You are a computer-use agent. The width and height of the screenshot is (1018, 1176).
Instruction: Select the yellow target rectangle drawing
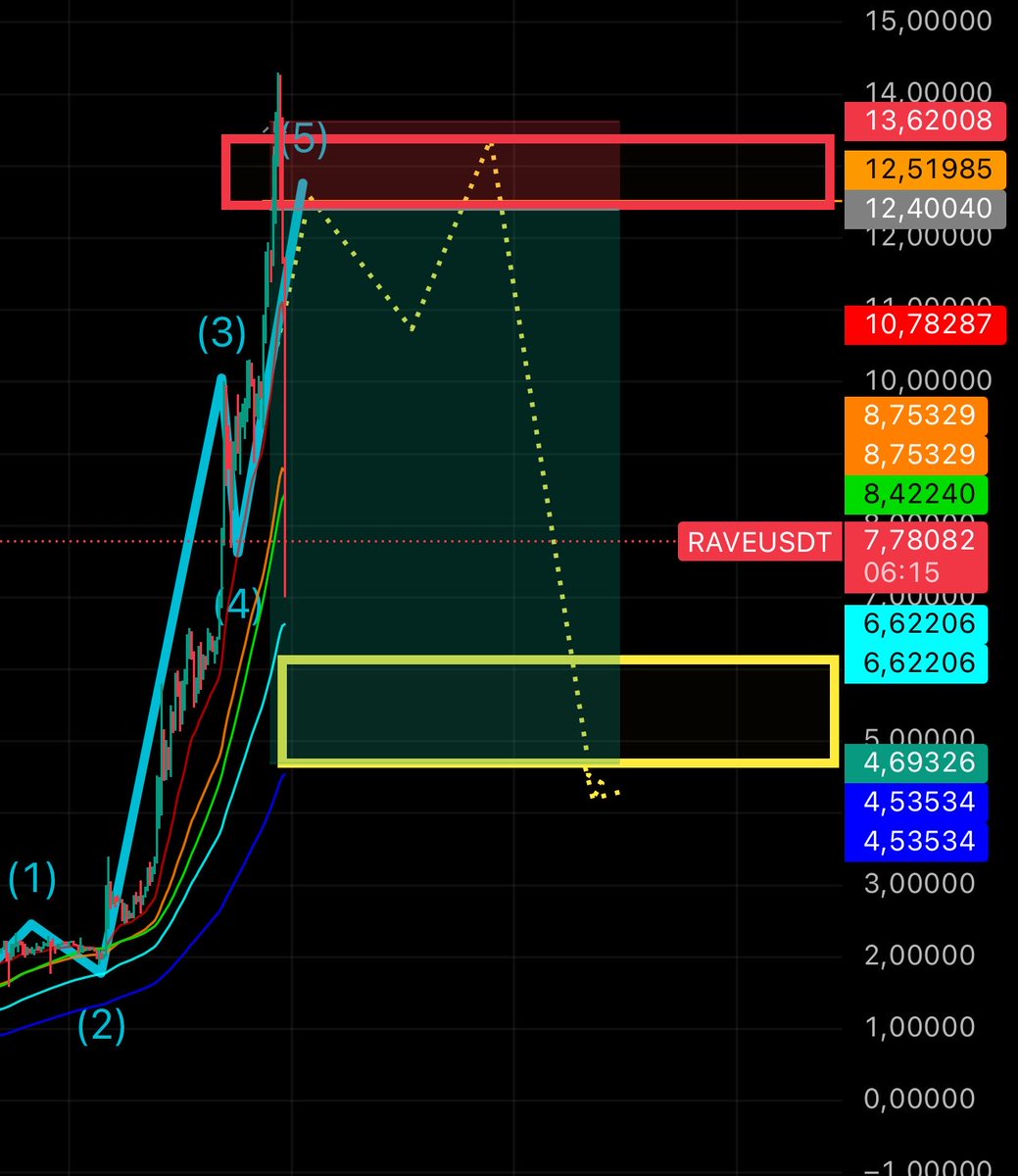click(x=558, y=711)
